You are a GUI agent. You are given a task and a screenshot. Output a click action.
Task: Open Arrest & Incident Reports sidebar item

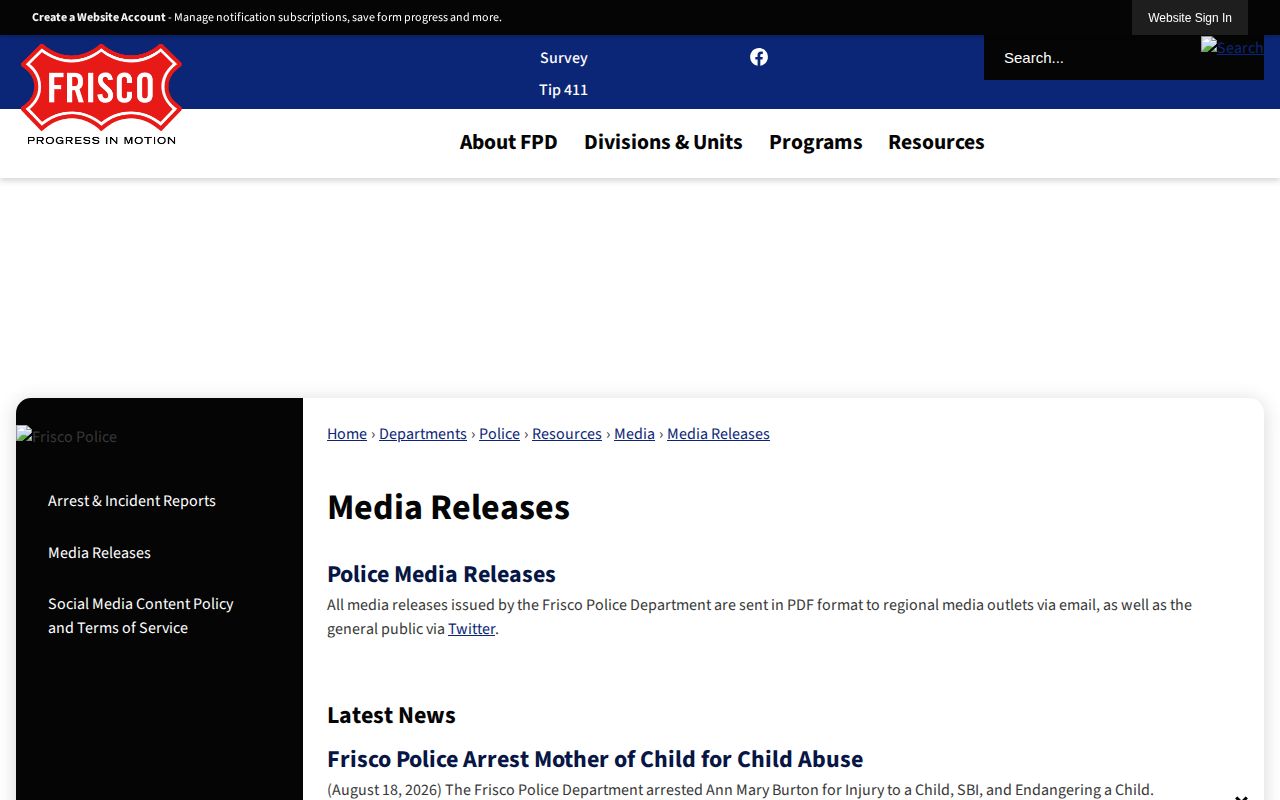132,501
